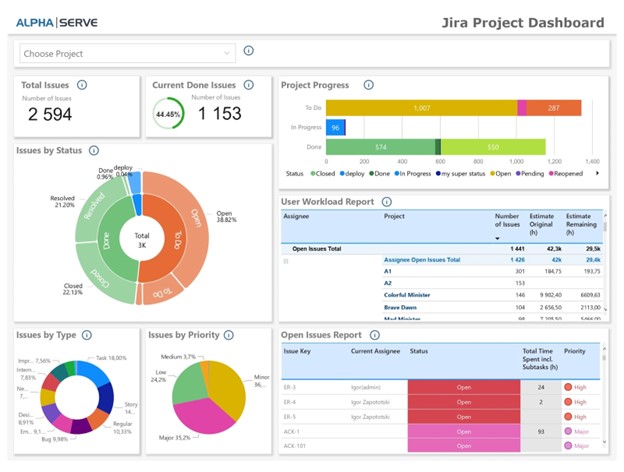
Task: Click the Assignee column header
Action: click(296, 216)
